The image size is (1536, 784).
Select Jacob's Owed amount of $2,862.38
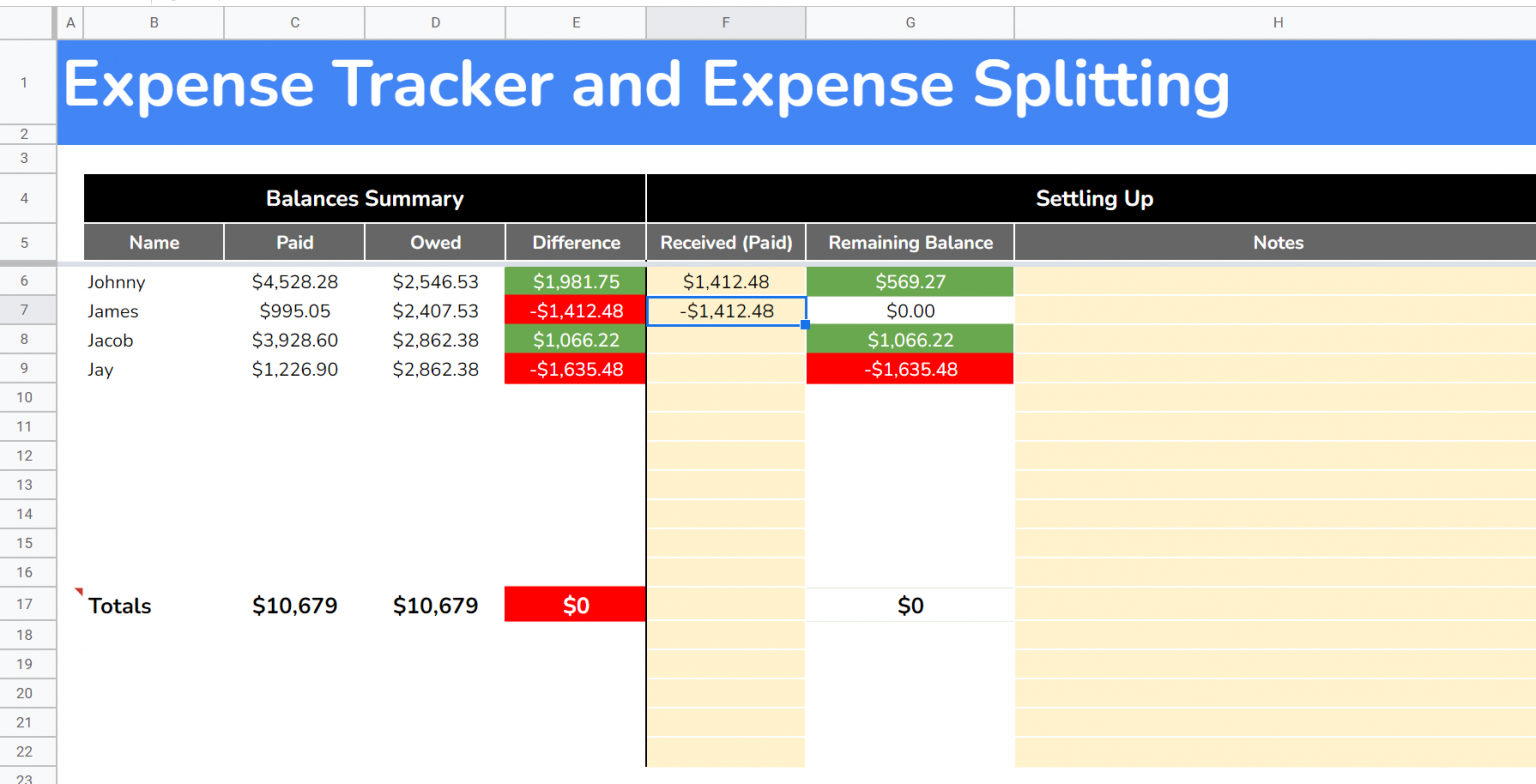(x=435, y=340)
